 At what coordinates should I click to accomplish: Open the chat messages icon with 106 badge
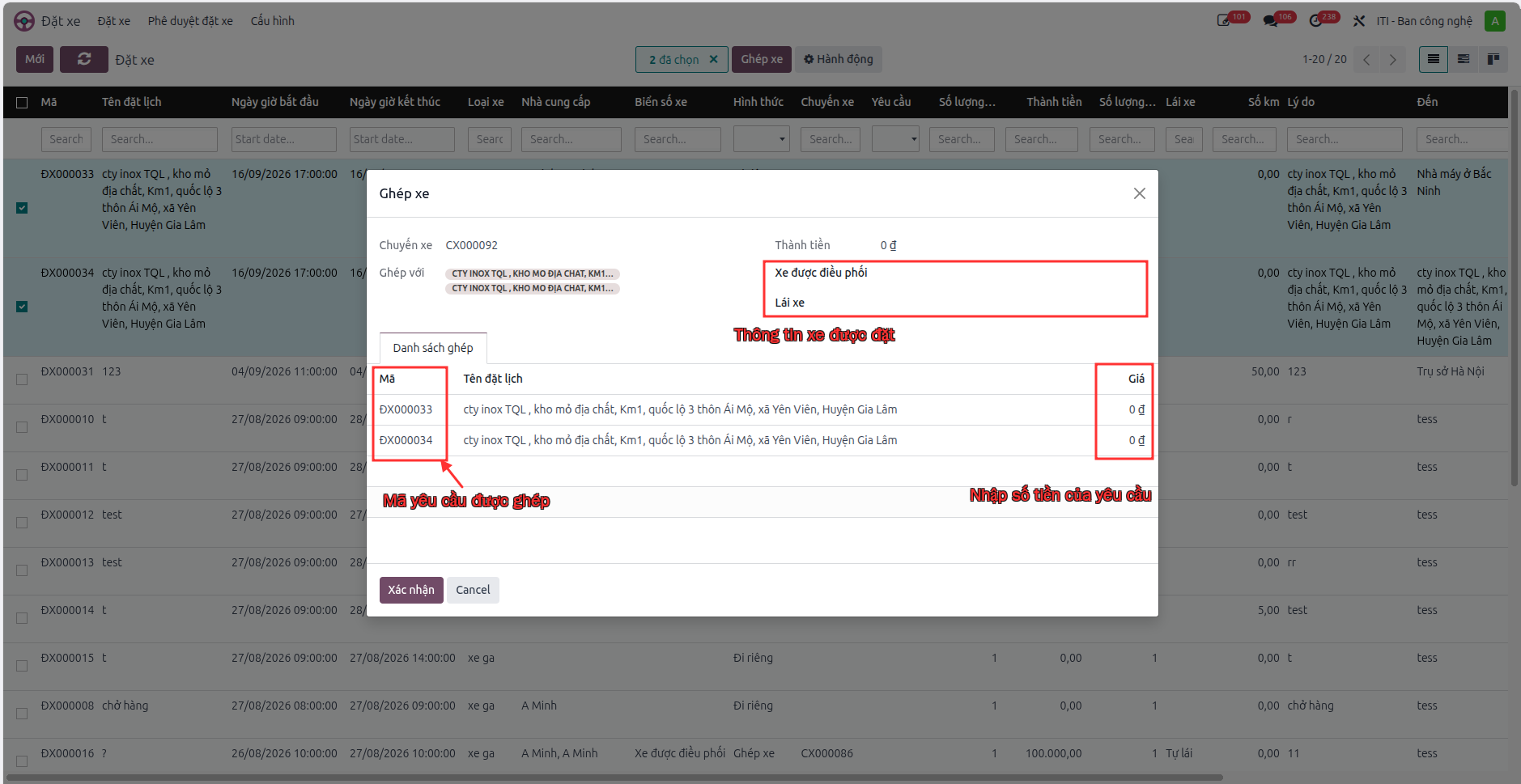pyautogui.click(x=1270, y=21)
